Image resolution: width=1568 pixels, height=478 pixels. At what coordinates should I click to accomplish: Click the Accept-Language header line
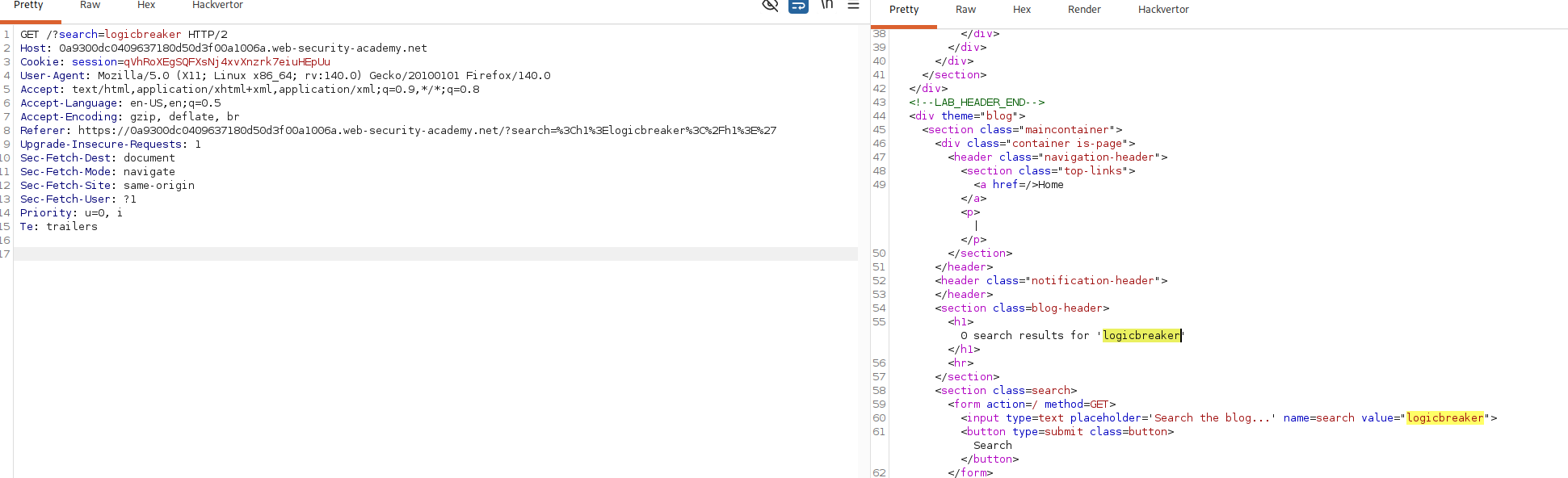(120, 103)
